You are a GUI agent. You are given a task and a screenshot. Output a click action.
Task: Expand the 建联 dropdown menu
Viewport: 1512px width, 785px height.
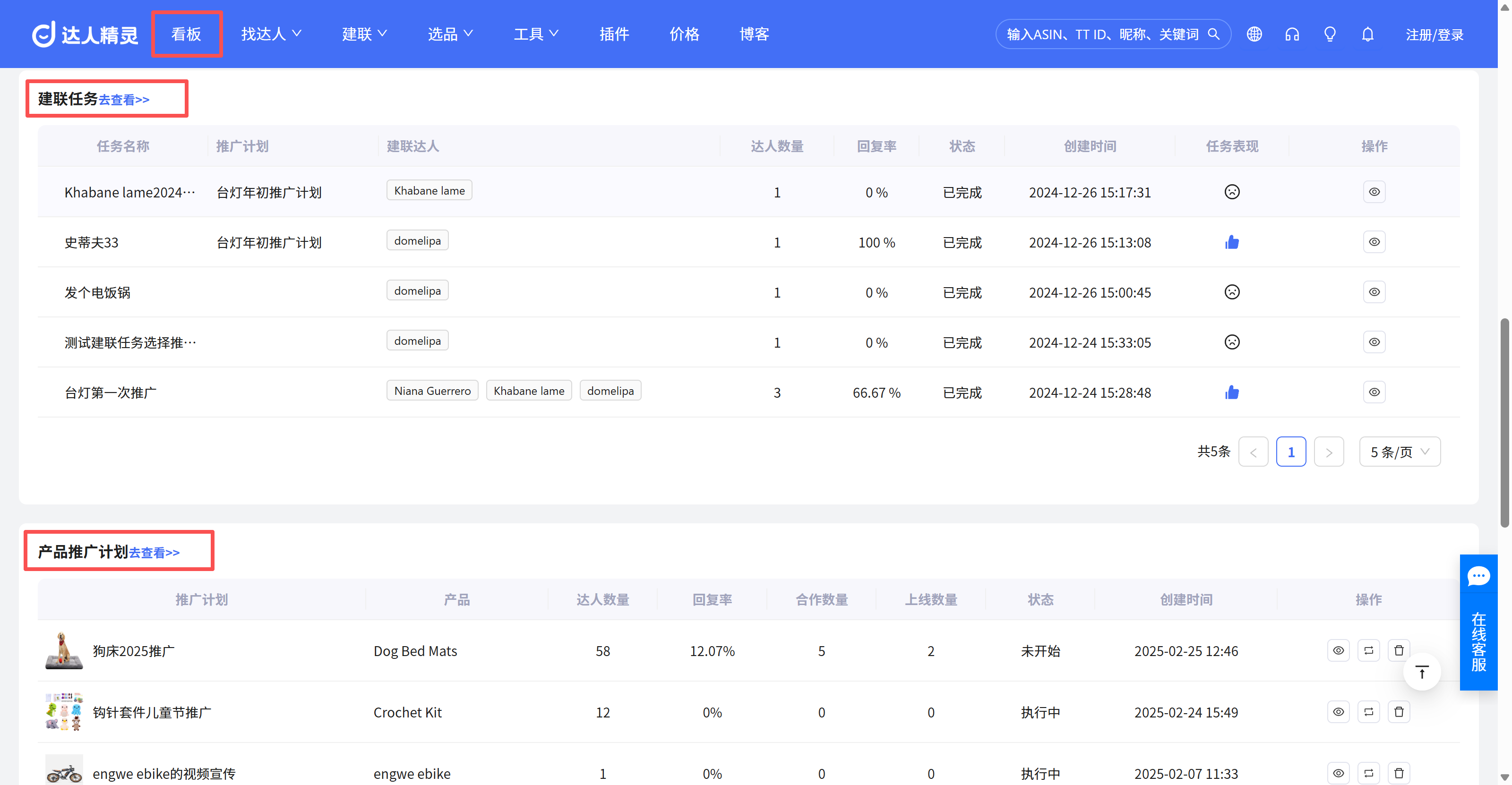click(364, 34)
